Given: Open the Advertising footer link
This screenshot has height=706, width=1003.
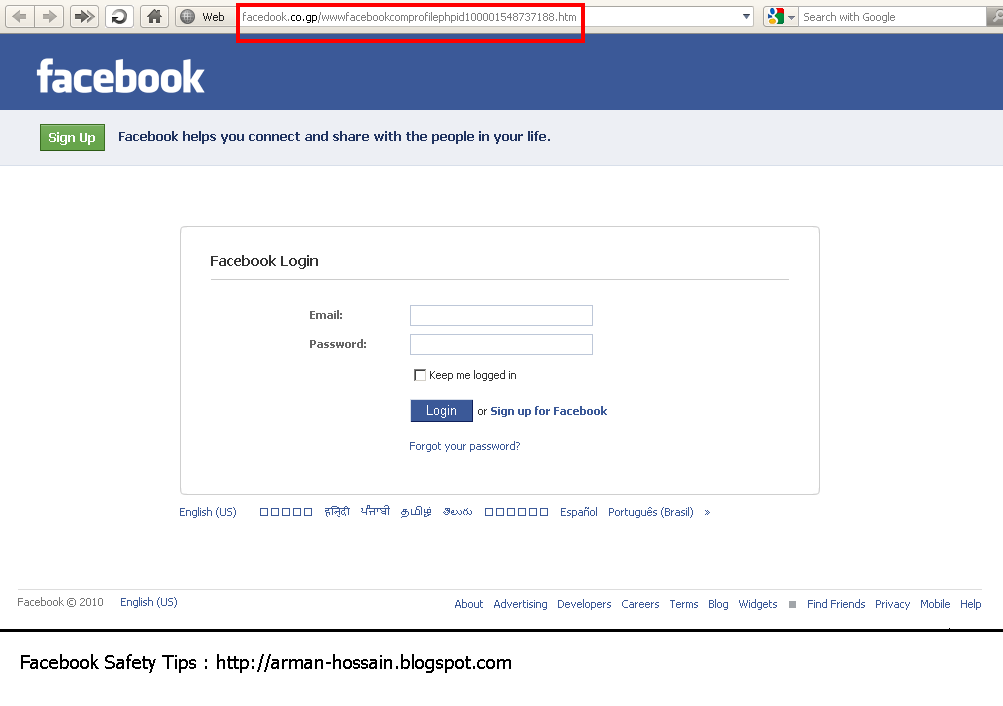Looking at the screenshot, I should (x=520, y=604).
